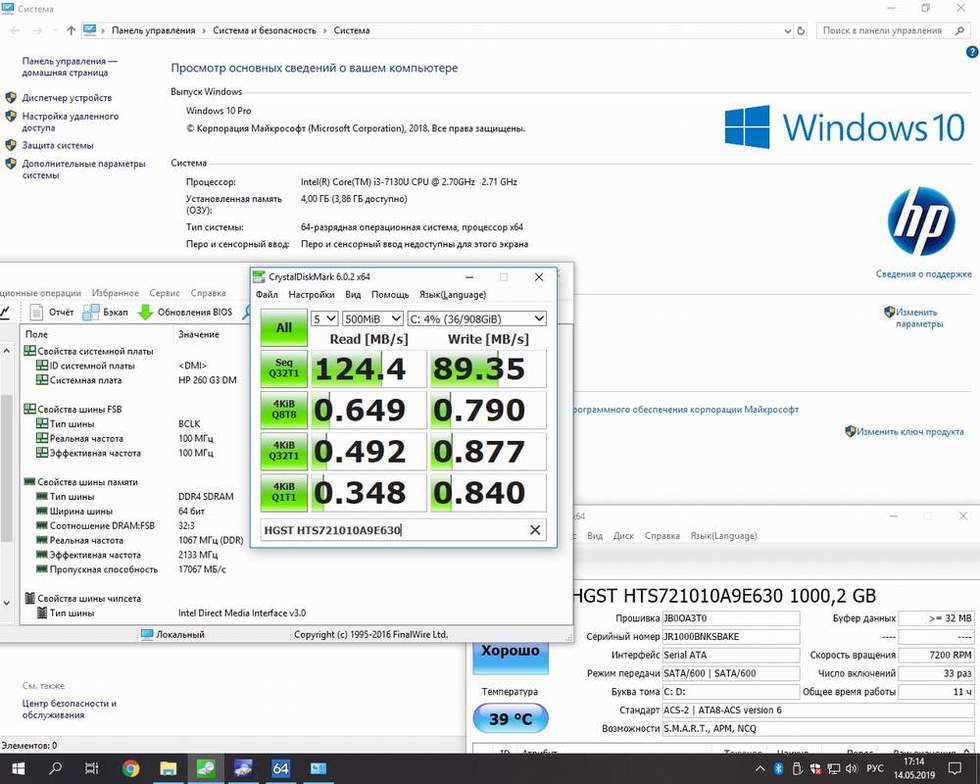
Task: Click the HGST HTS721010A9E630 comment field
Action: [x=392, y=530]
